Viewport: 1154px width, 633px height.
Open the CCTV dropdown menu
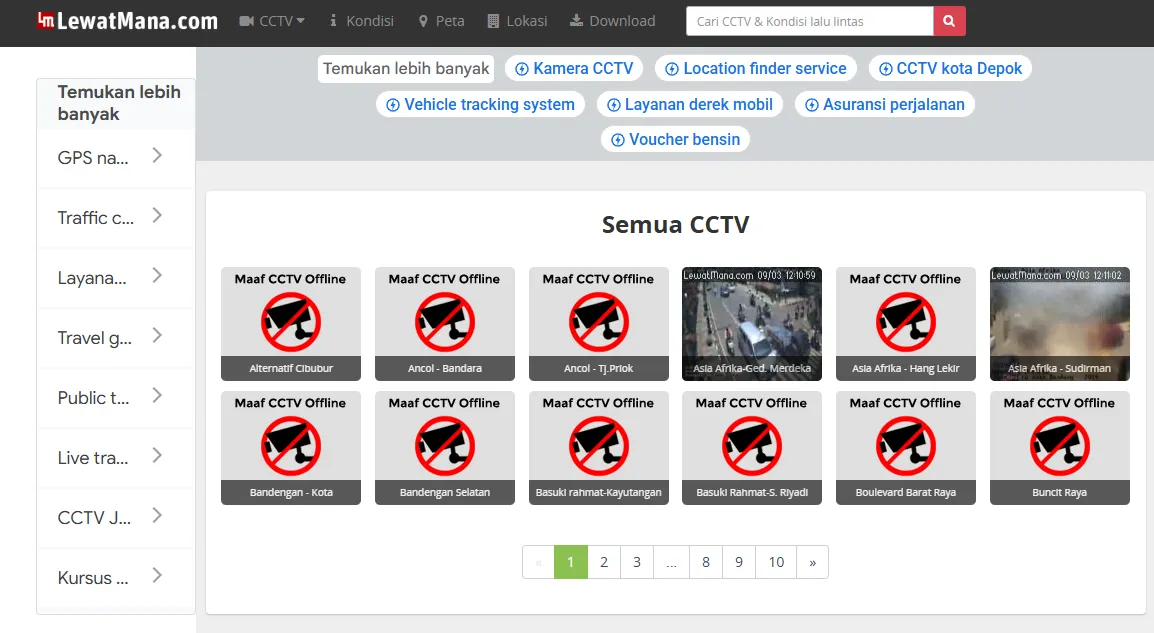[272, 21]
